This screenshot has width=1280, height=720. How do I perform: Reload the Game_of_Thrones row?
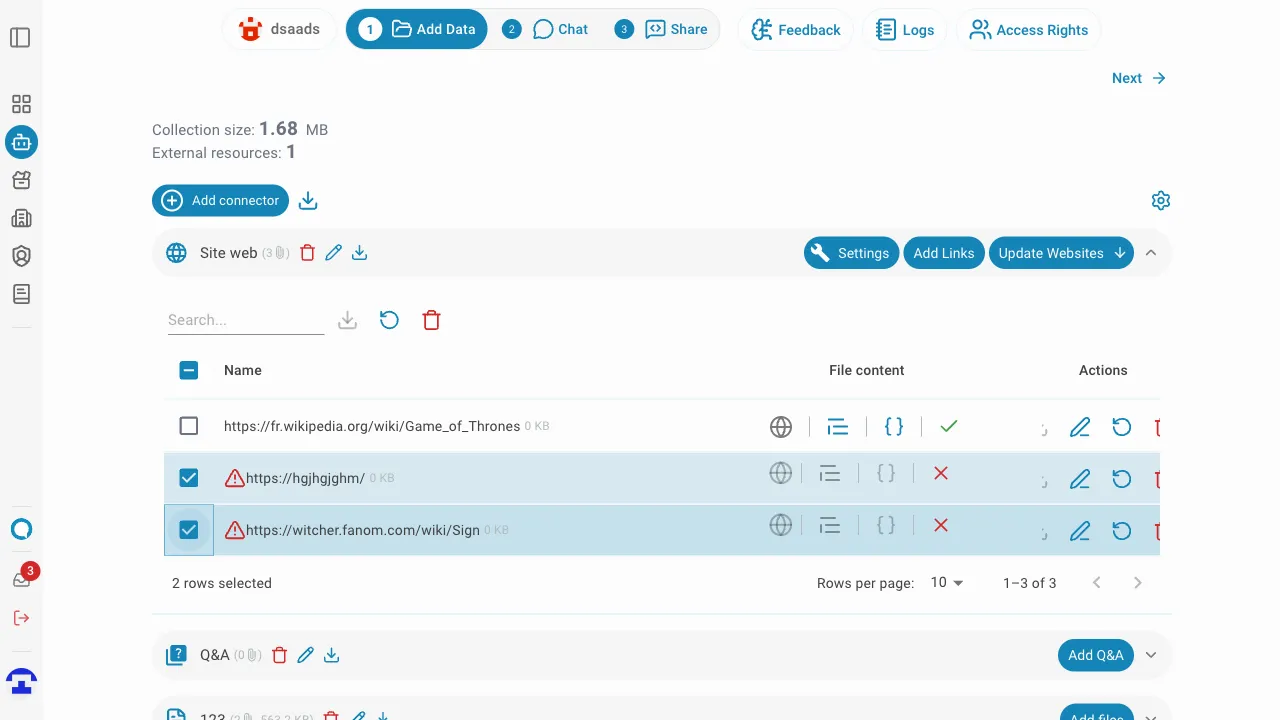[x=1122, y=427]
